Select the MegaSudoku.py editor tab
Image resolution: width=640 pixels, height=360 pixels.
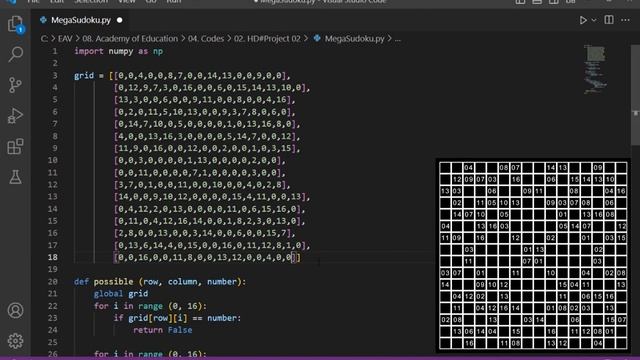pyautogui.click(x=81, y=20)
